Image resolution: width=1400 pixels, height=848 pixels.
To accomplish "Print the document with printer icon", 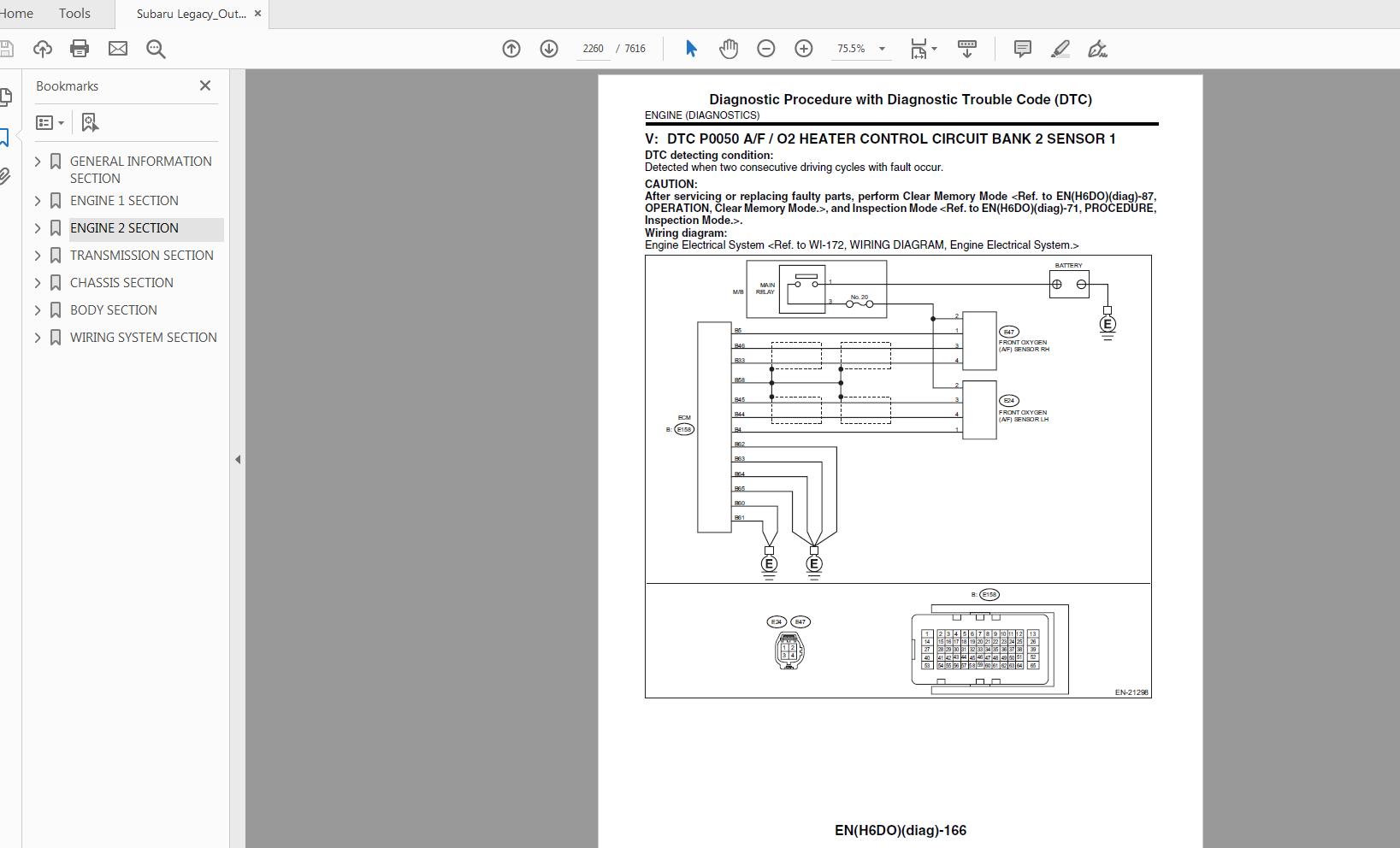I will pyautogui.click(x=80, y=49).
